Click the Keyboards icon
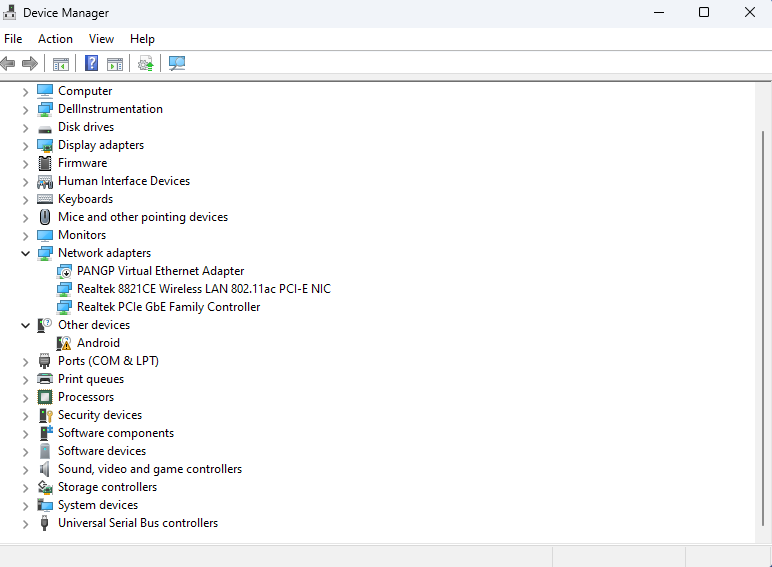This screenshot has width=772, height=567. [45, 199]
